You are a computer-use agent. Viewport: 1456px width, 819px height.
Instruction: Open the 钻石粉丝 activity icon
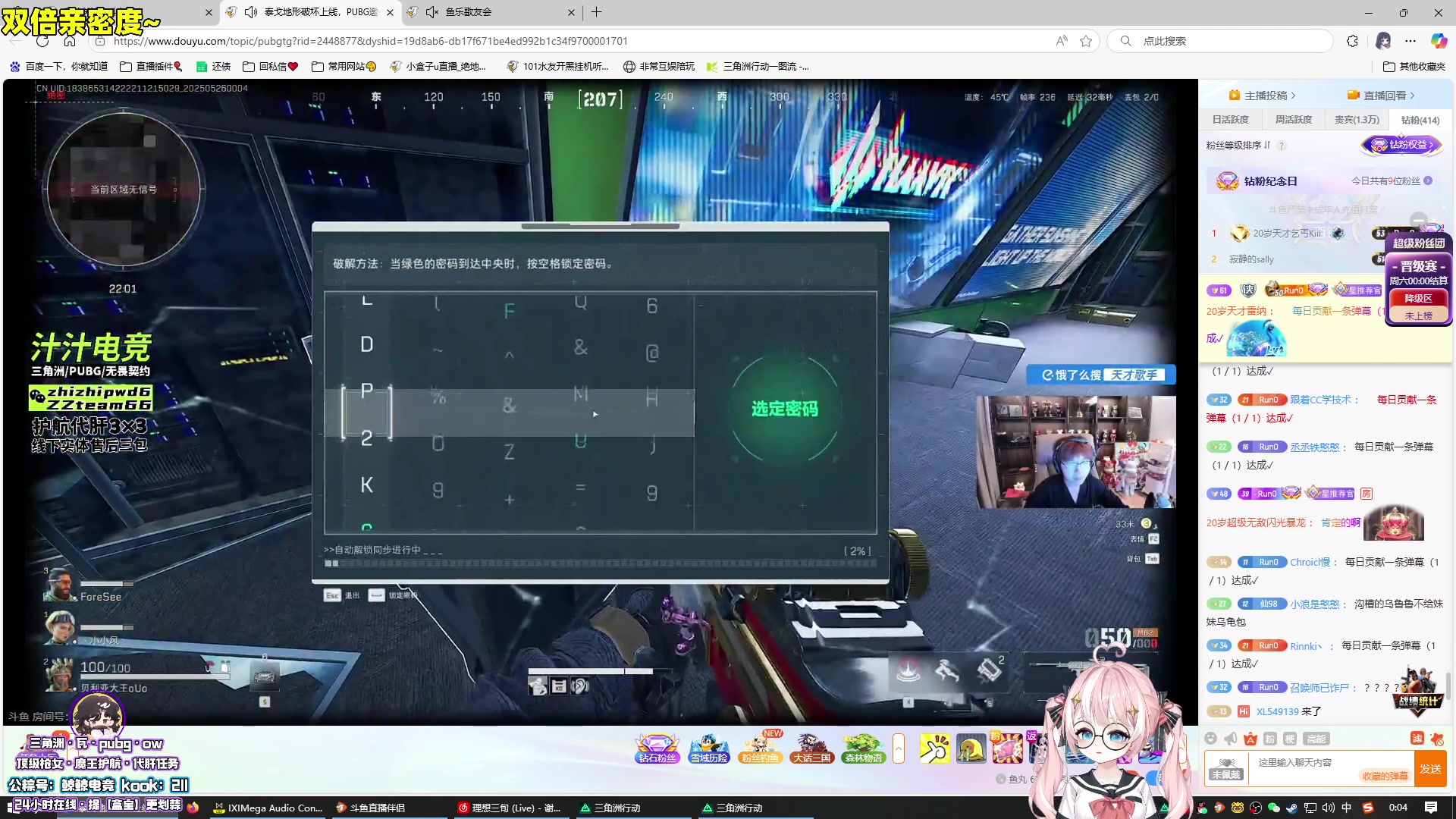(x=656, y=748)
